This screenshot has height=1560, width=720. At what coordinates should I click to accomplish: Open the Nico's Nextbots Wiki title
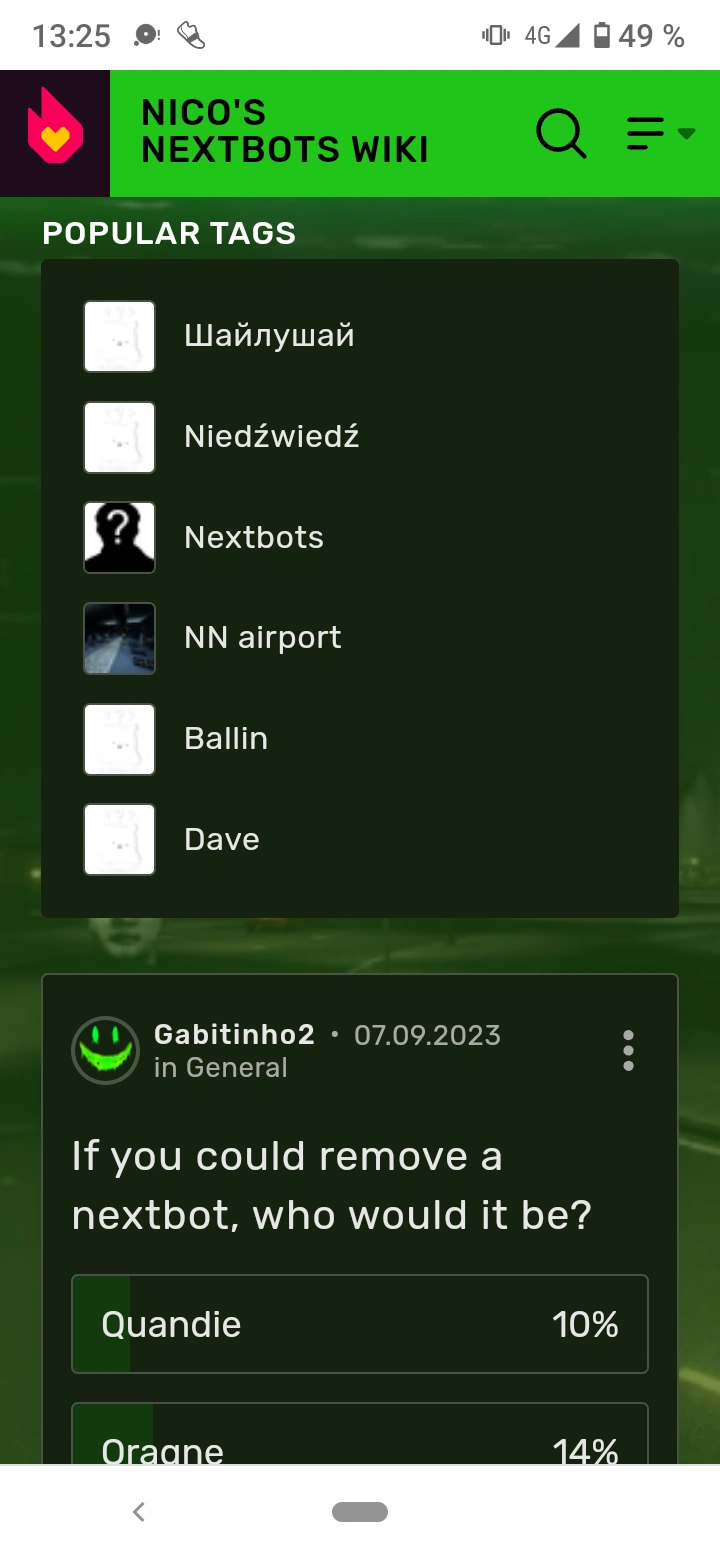pos(285,131)
